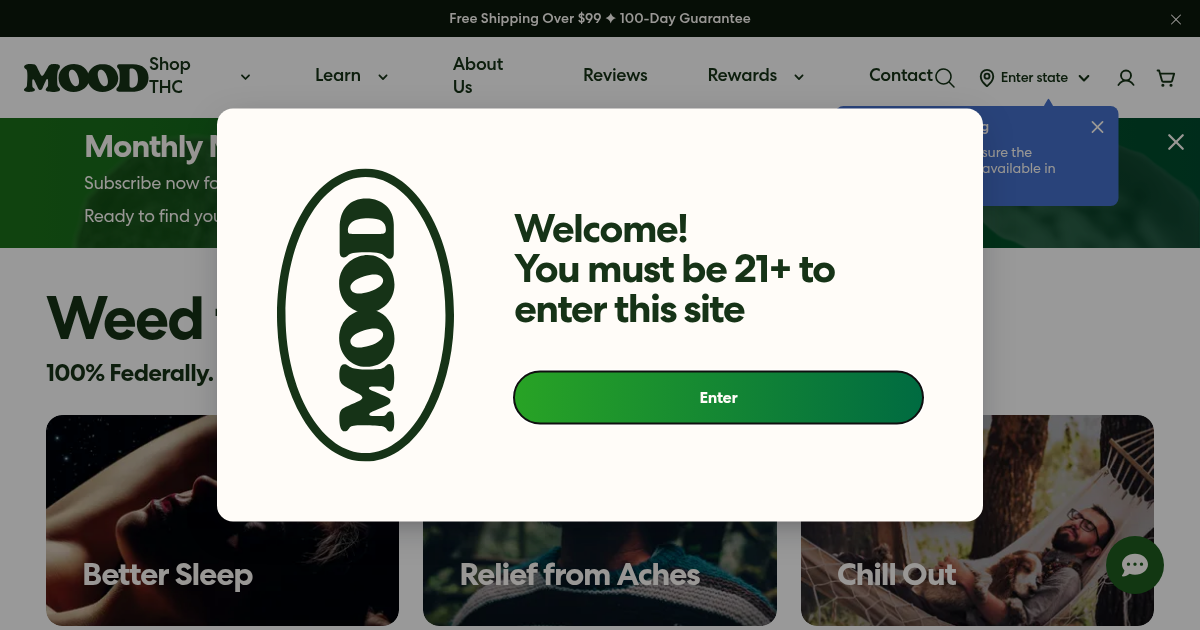This screenshot has height=630, width=1200.
Task: Expand the Shop THC dropdown chevron
Action: point(245,77)
